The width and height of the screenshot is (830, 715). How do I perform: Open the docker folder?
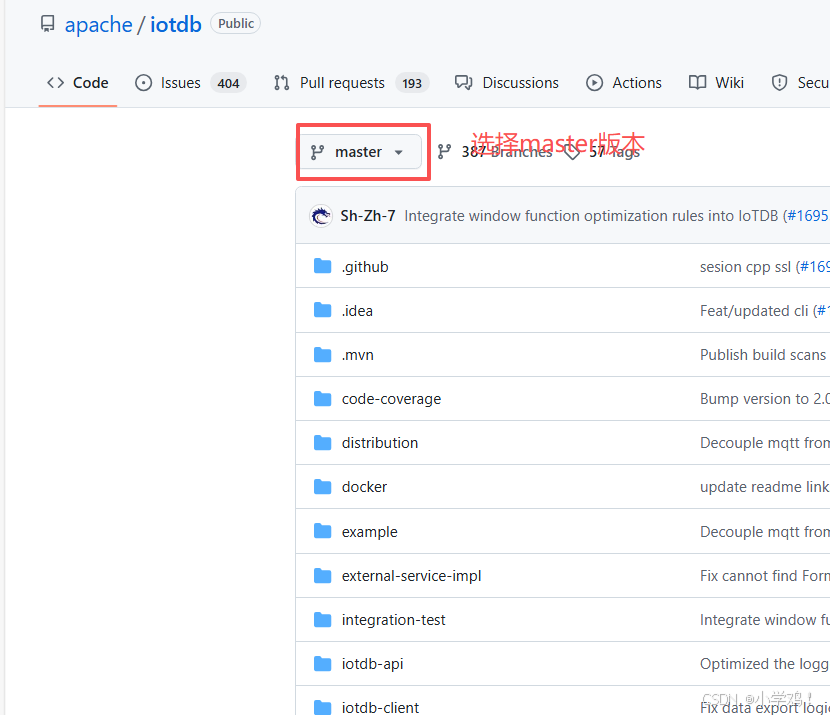(364, 486)
